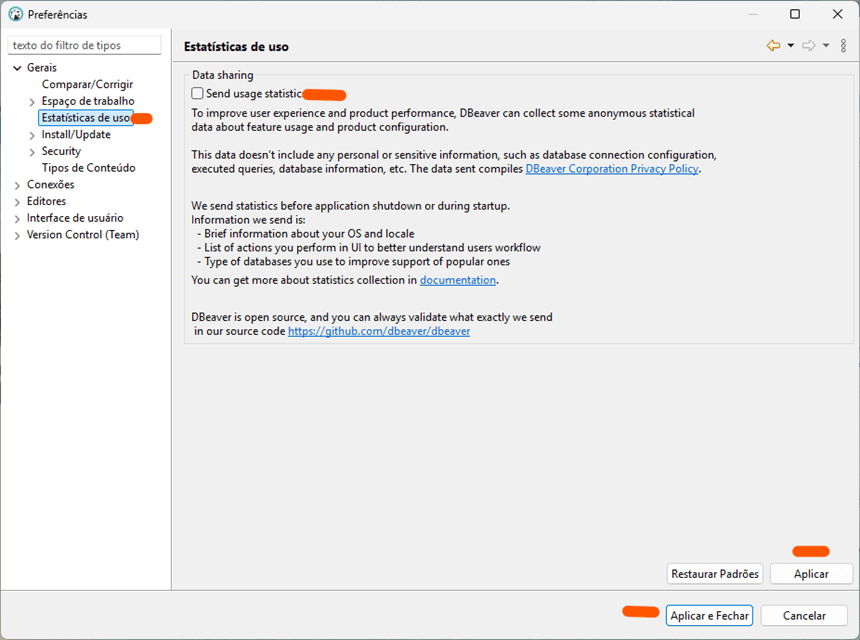Collapse the Gerais tree node
This screenshot has height=640, width=860.
[x=17, y=68]
